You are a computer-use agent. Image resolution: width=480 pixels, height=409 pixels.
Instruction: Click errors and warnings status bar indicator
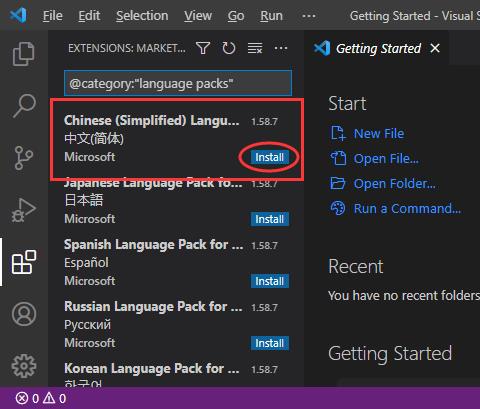click(x=41, y=398)
